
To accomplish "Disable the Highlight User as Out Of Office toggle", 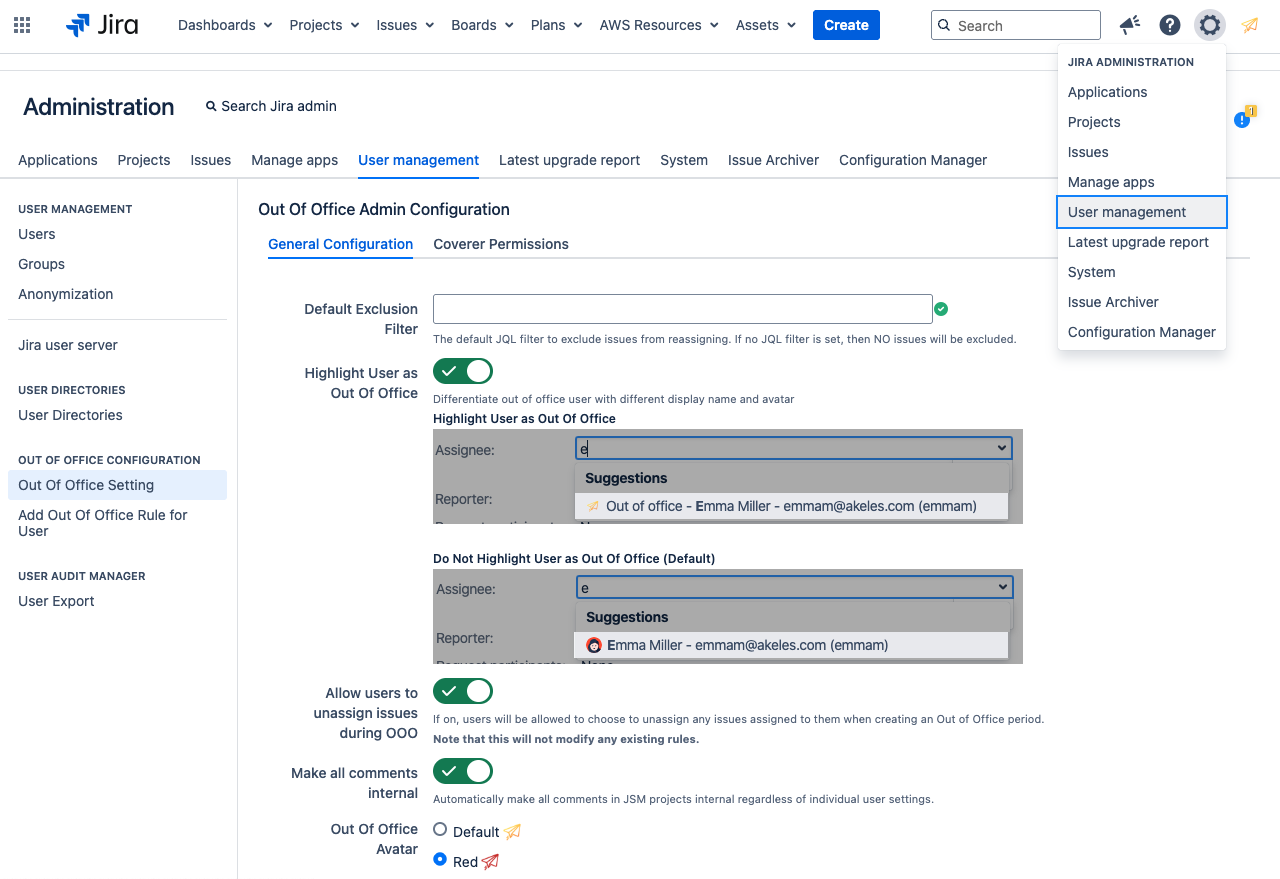I will pyautogui.click(x=462, y=371).
